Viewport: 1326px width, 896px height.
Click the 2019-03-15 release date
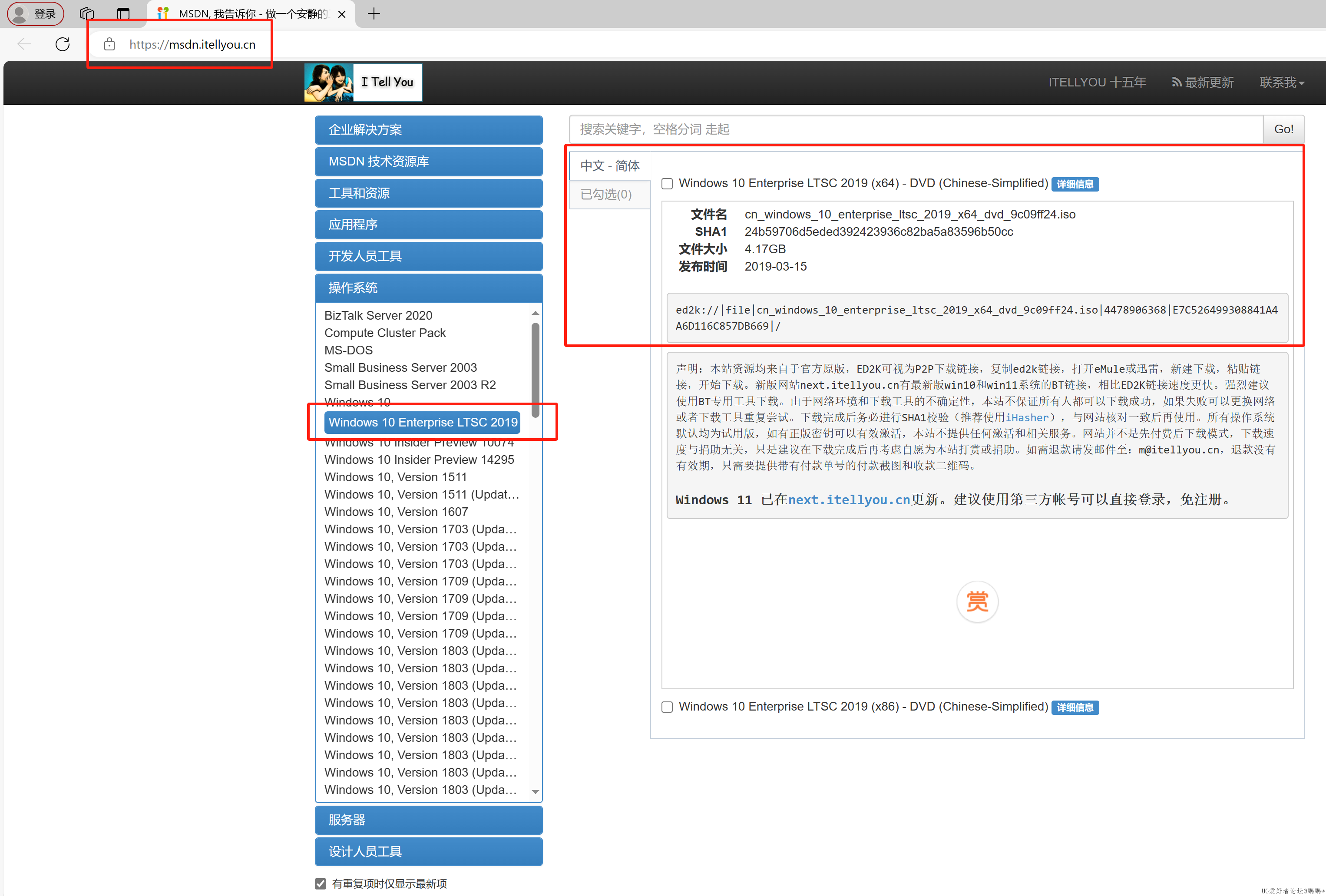(x=775, y=267)
